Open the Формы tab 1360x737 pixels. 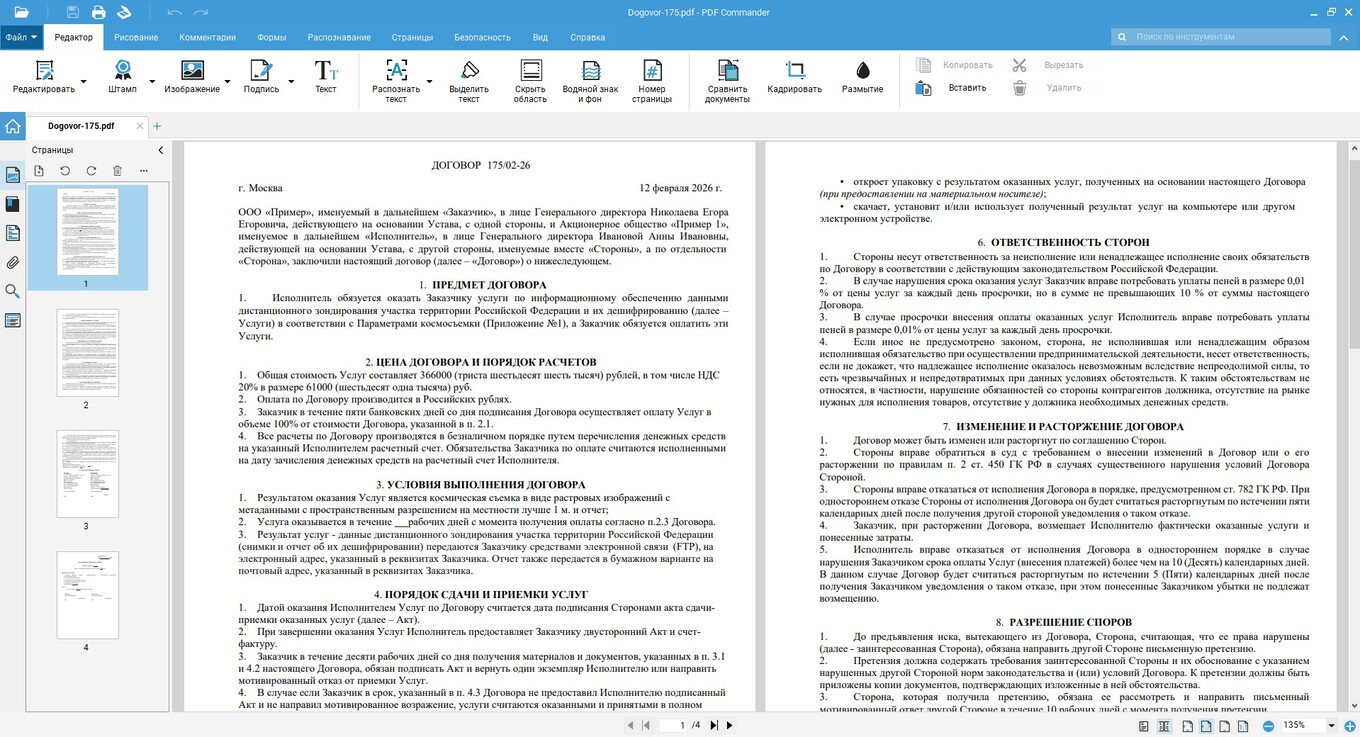(x=272, y=37)
